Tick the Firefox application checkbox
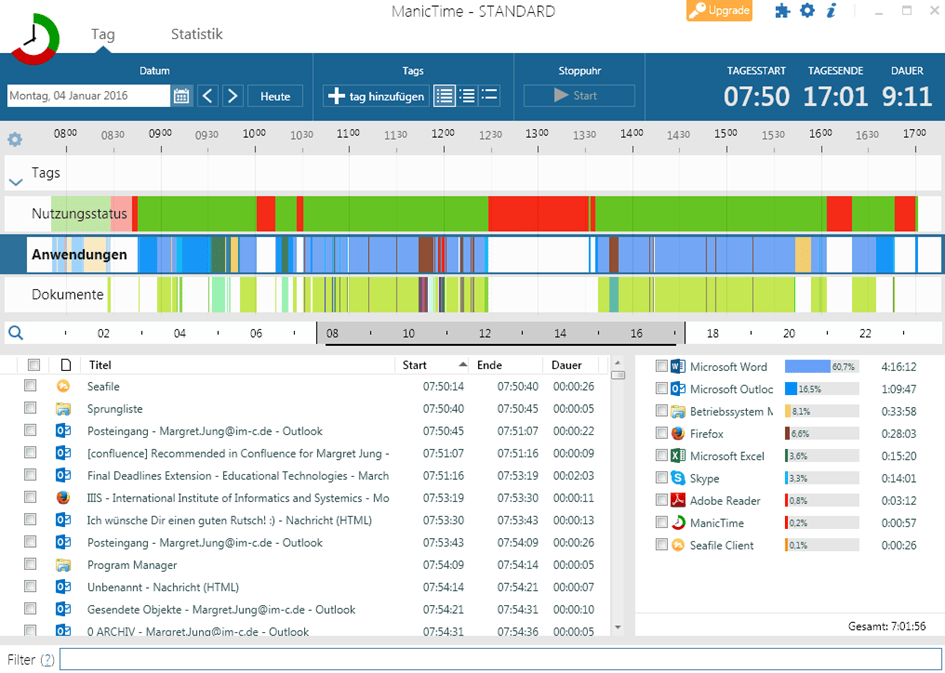945x673 pixels. click(x=661, y=434)
